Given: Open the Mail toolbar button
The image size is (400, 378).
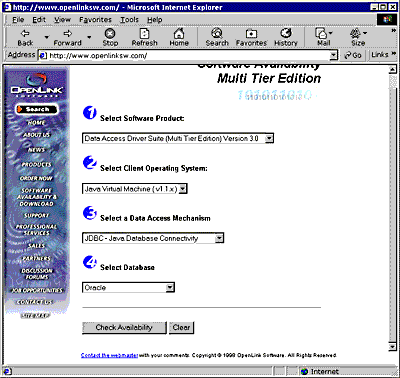Looking at the screenshot, I should click(x=323, y=37).
